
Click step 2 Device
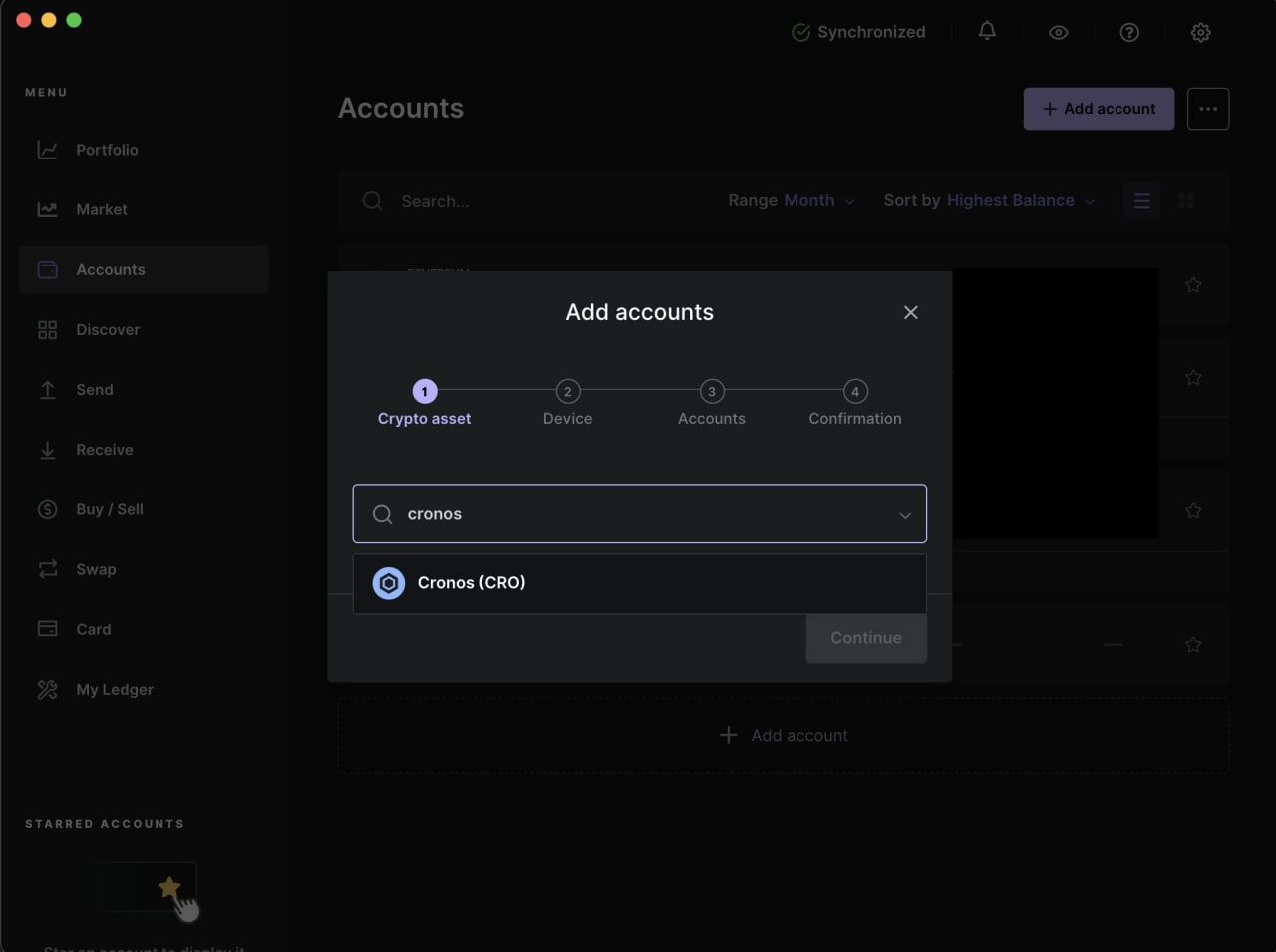(567, 403)
